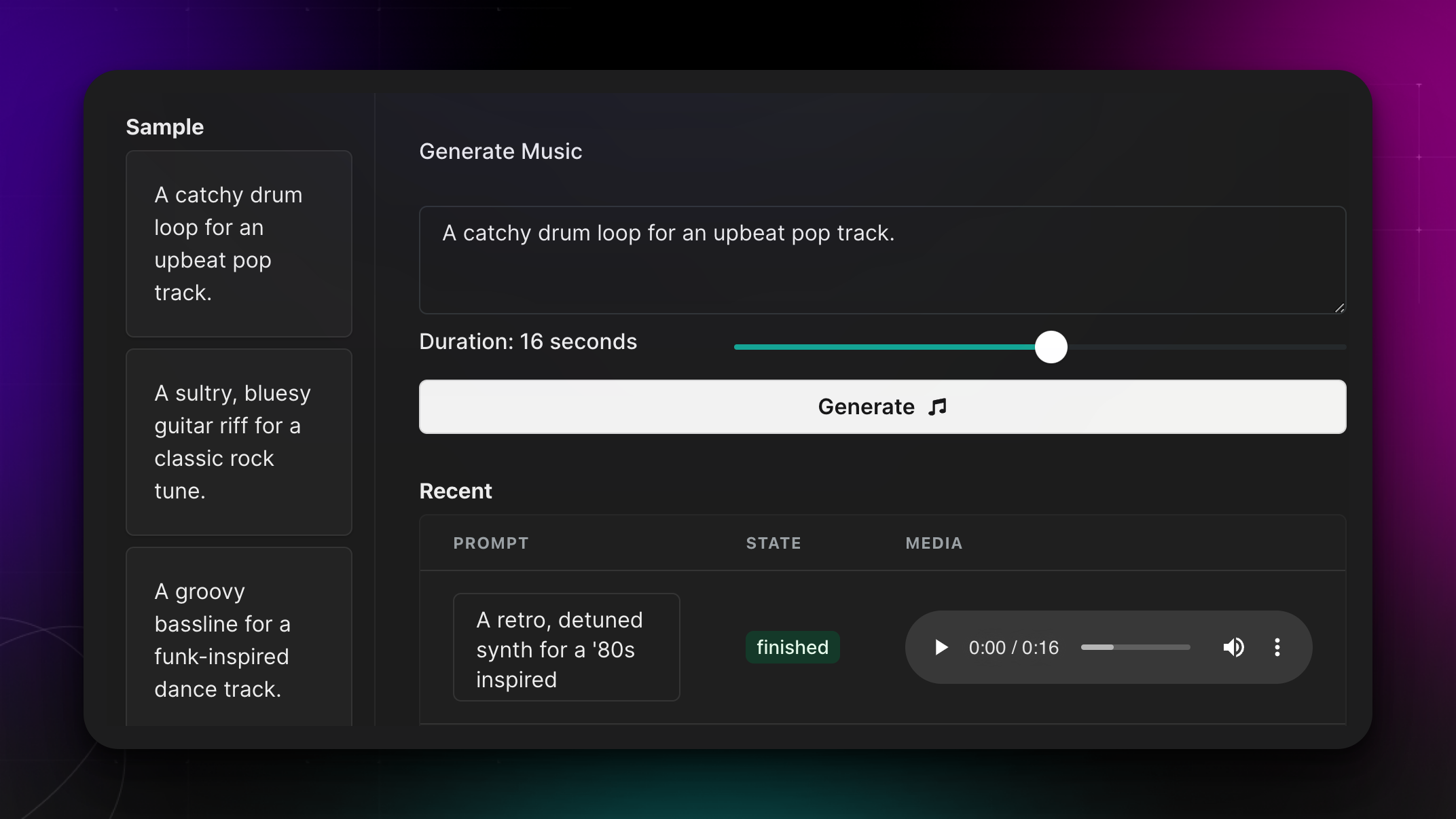The height and width of the screenshot is (819, 1456).
Task: Click the finished state badge
Action: pyautogui.click(x=793, y=647)
